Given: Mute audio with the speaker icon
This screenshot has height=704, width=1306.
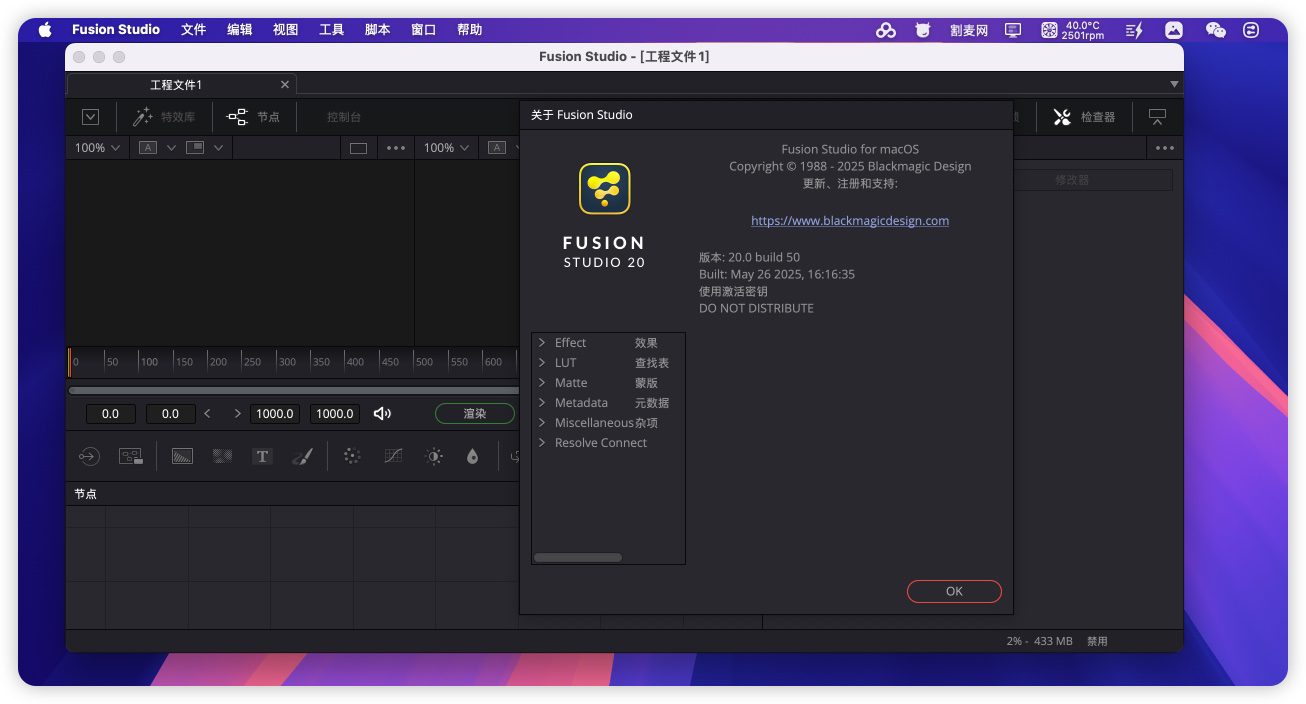Looking at the screenshot, I should [382, 413].
